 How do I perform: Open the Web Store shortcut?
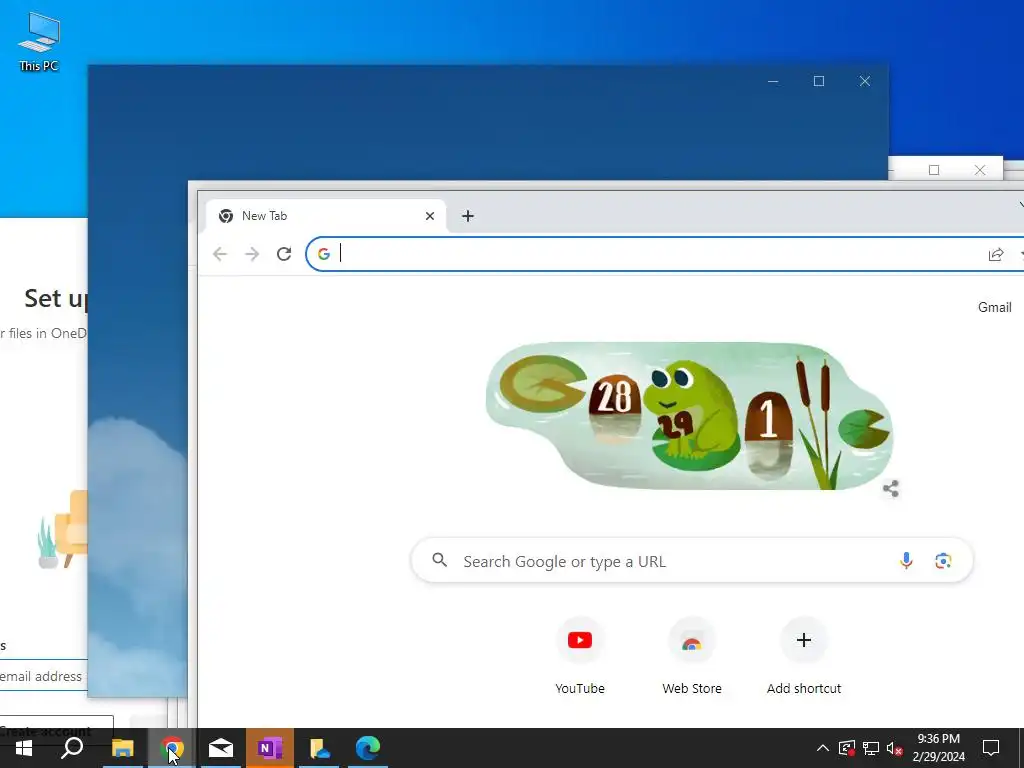coord(692,656)
